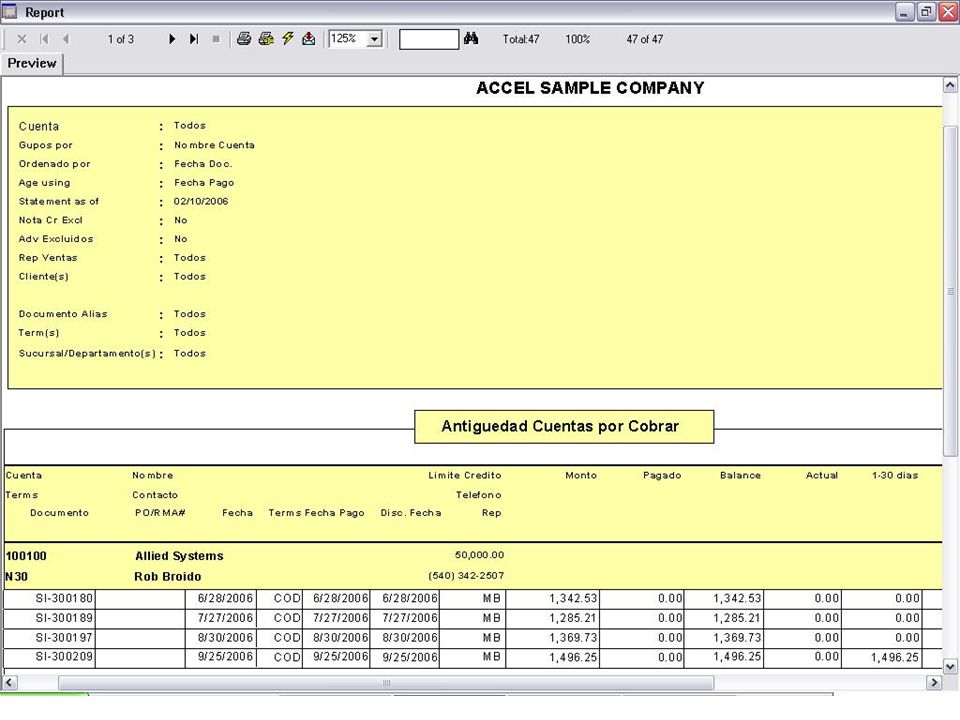Select the Preview tab
Screen dimensions: 960x720
(x=32, y=64)
